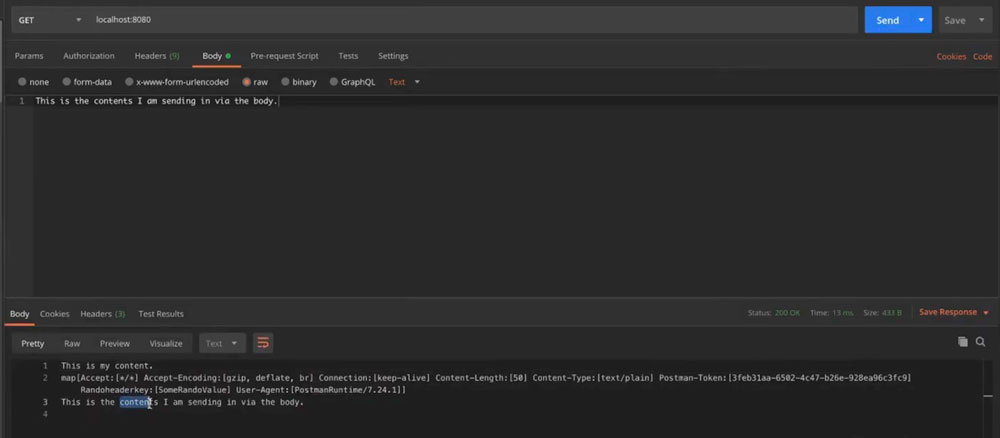Switch to Preview response view
The image size is (1000, 438).
pos(115,343)
